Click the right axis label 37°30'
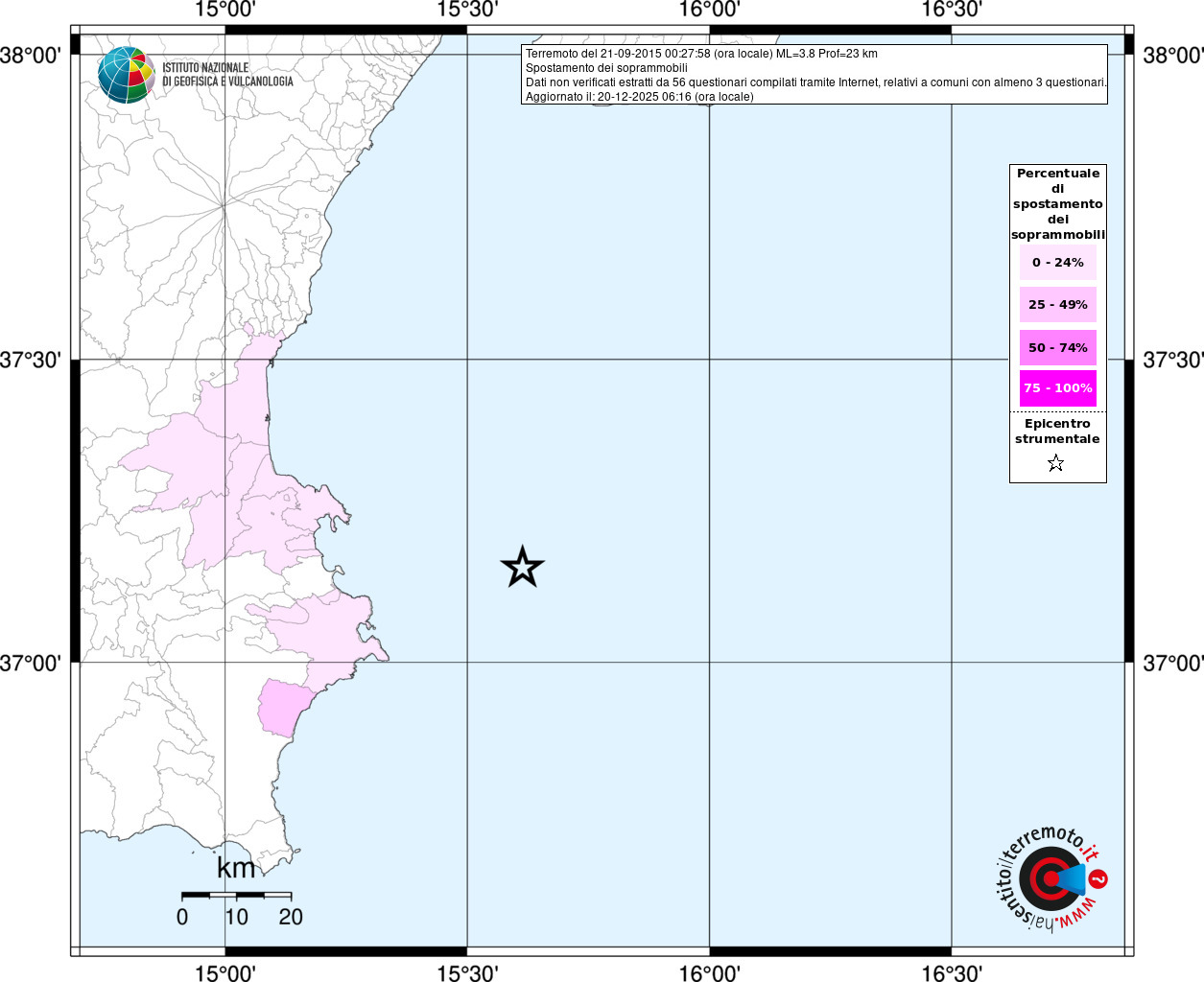Screen dimensions: 1204x982 click(1172, 360)
